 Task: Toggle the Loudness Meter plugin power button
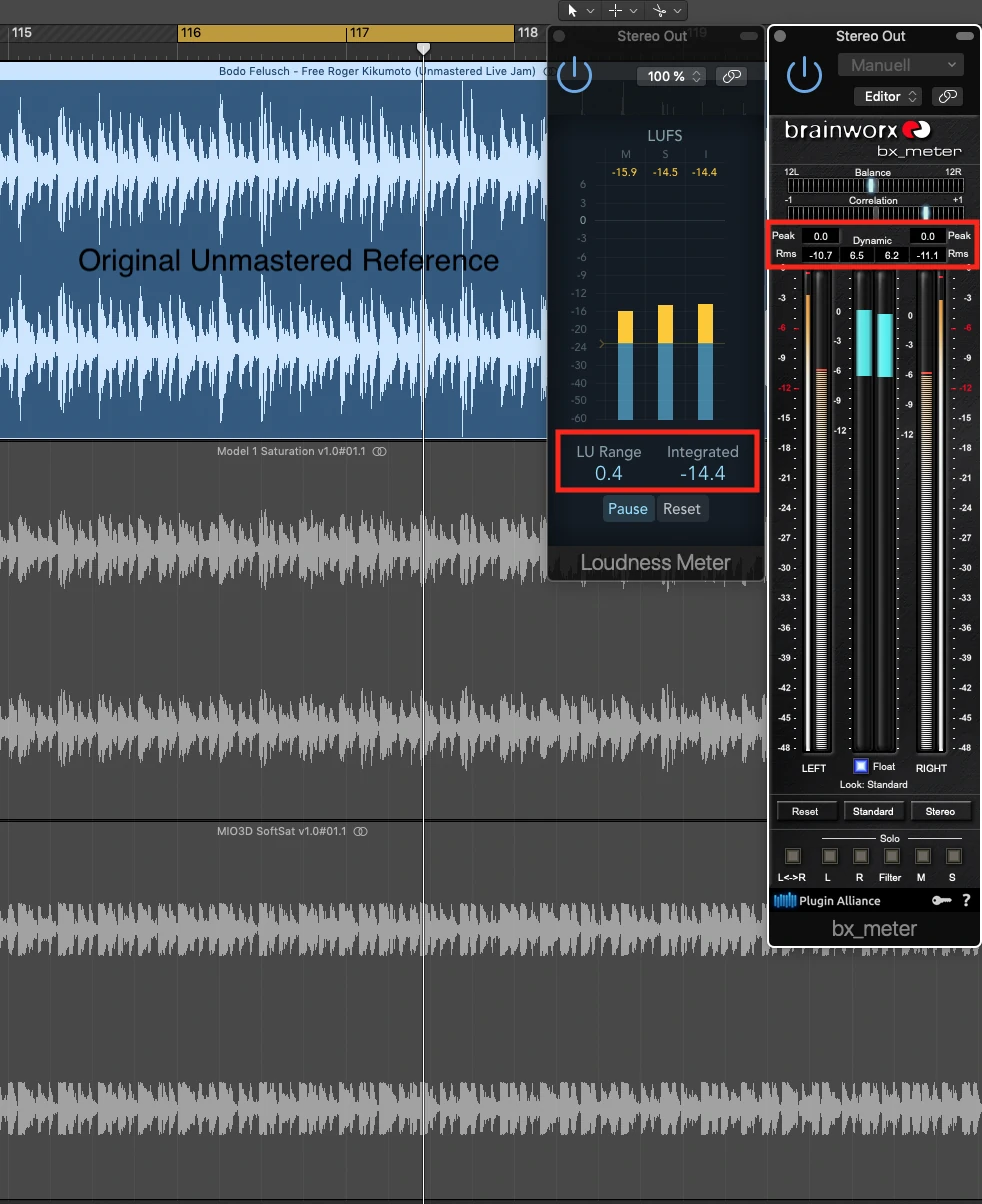coord(574,75)
